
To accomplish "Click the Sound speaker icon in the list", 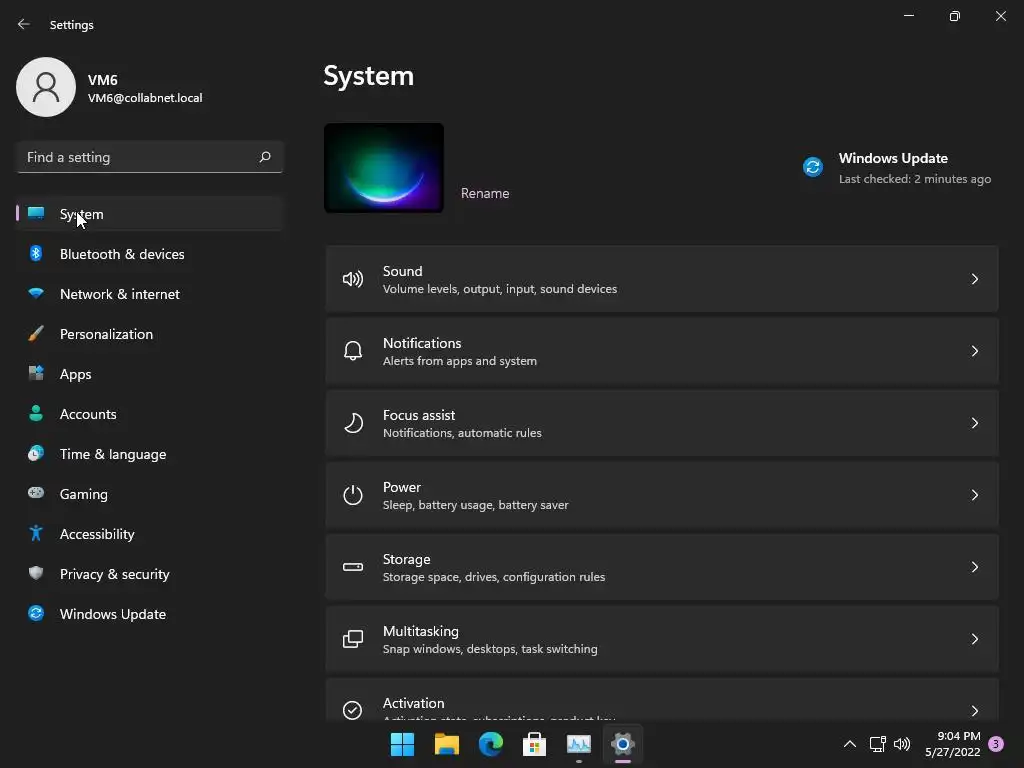I will 353,279.
